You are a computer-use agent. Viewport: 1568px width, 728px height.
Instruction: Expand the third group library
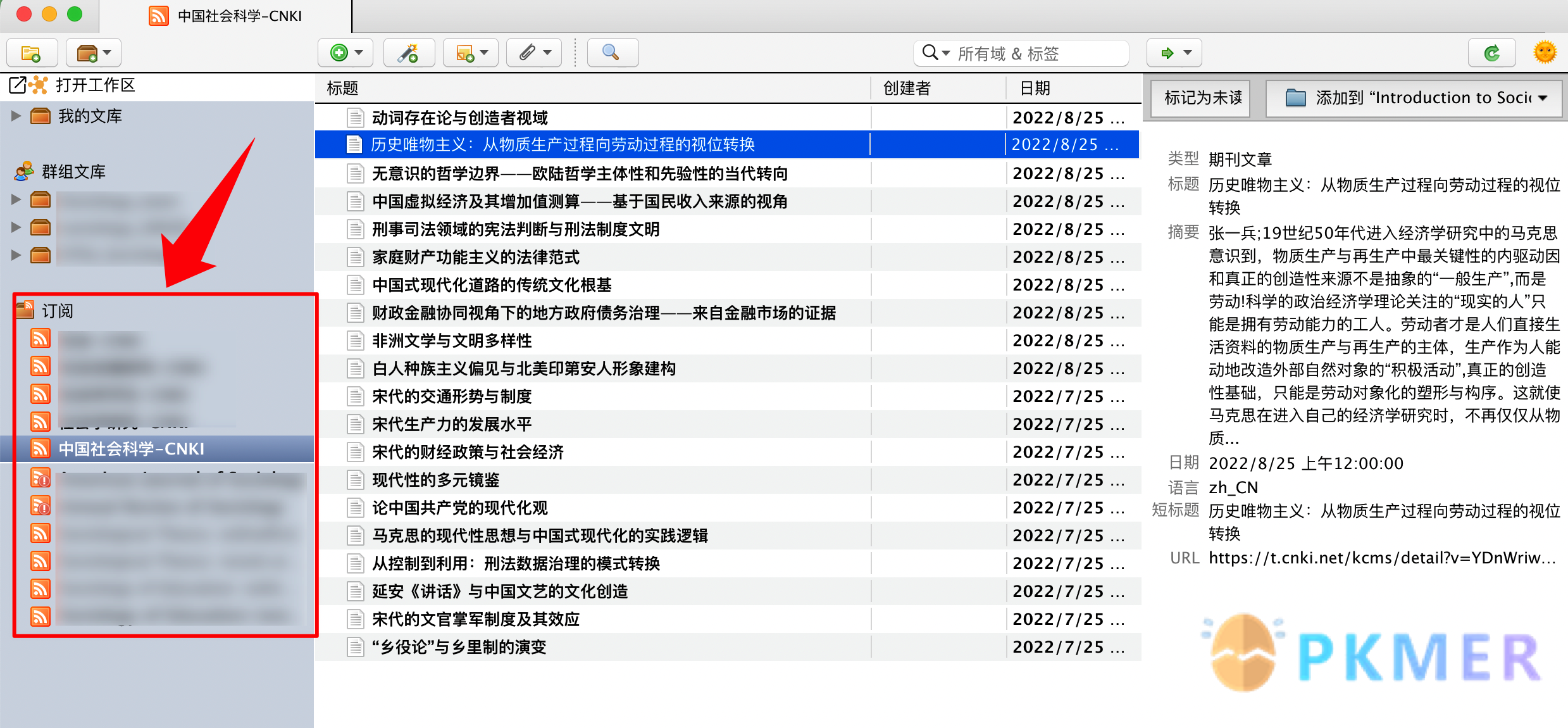click(x=16, y=255)
